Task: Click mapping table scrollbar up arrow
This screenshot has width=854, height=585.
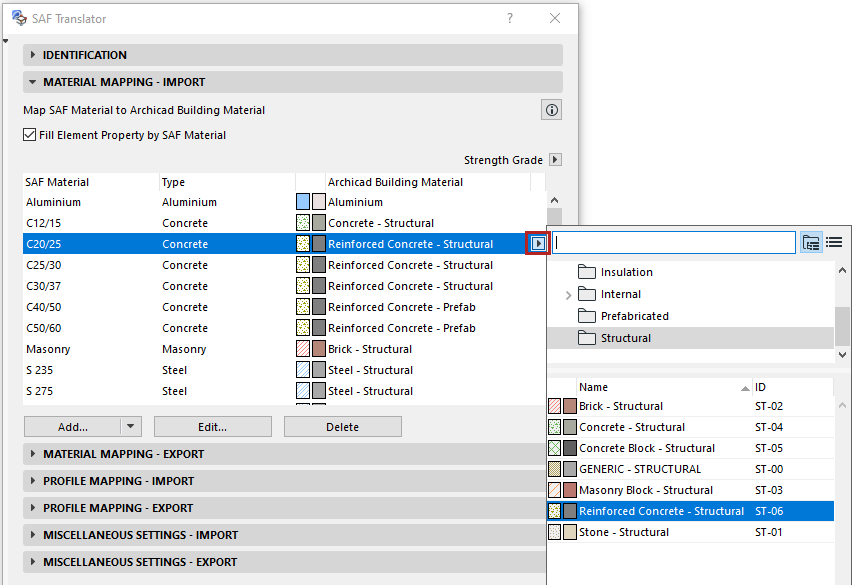Action: pyautogui.click(x=554, y=200)
